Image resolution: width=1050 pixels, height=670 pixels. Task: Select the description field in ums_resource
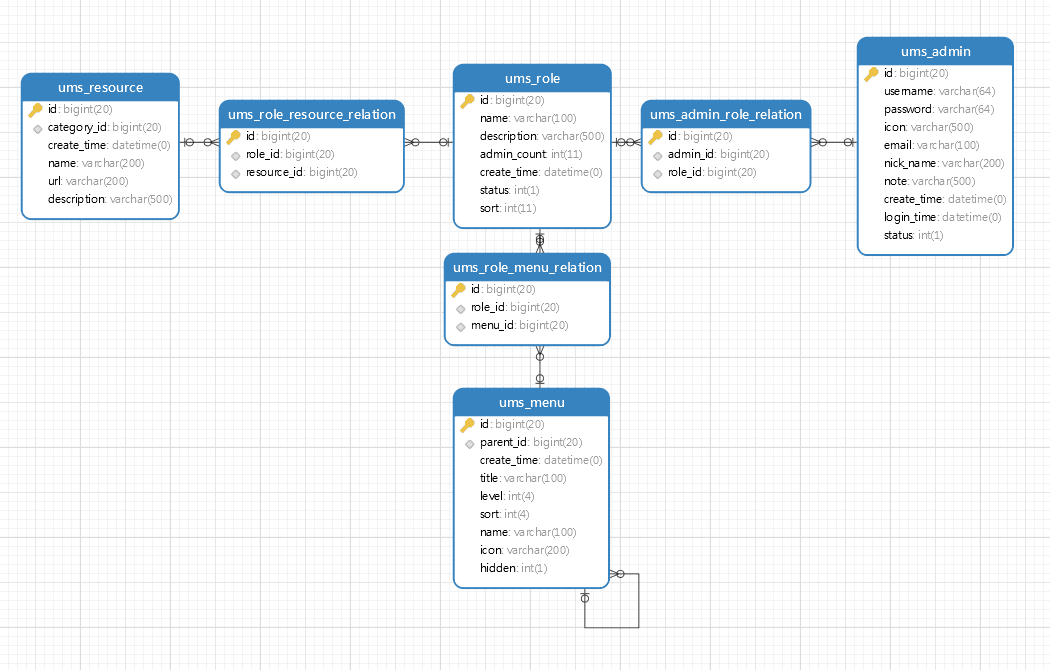[110, 199]
